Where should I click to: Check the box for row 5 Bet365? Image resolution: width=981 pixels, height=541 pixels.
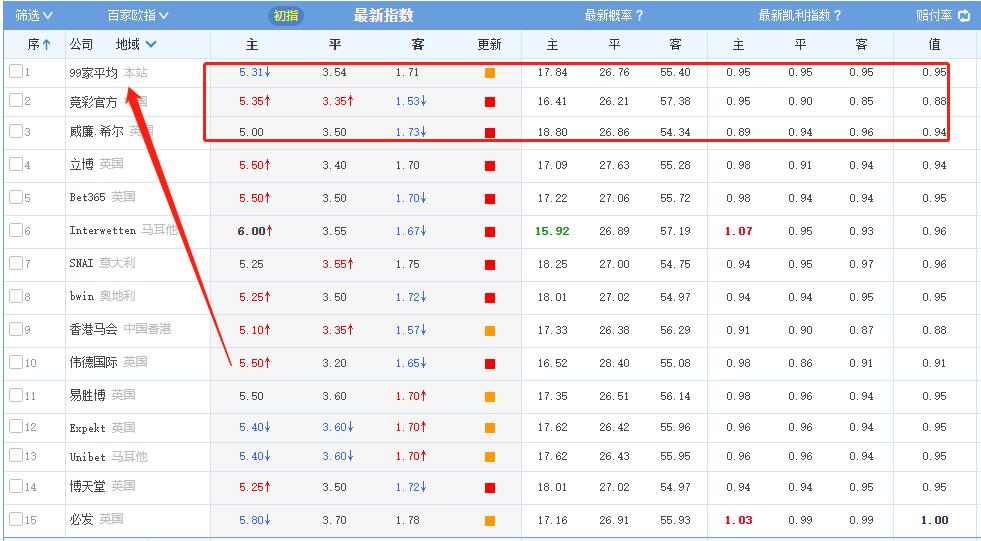tap(16, 197)
